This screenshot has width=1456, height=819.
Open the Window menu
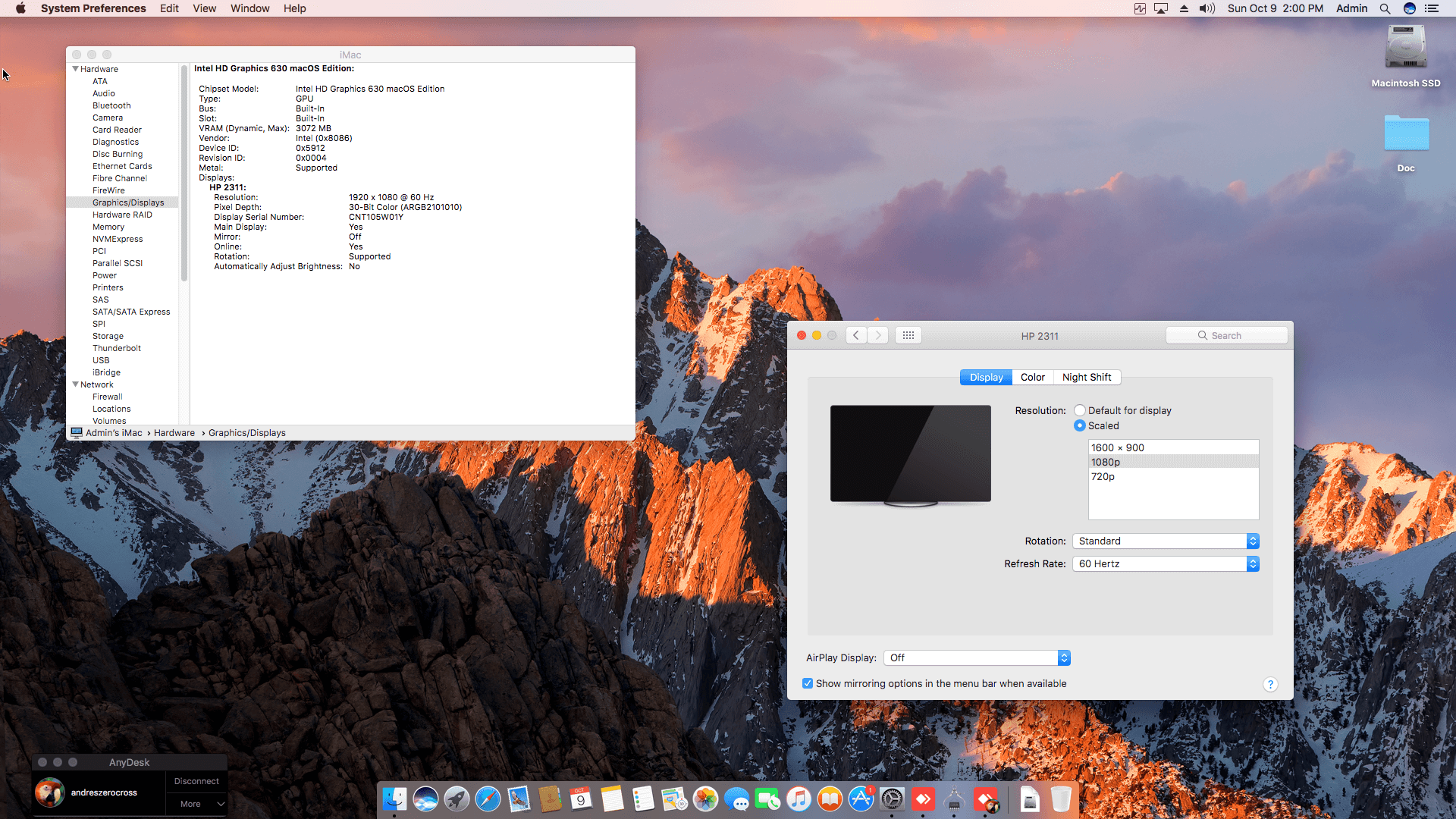249,8
